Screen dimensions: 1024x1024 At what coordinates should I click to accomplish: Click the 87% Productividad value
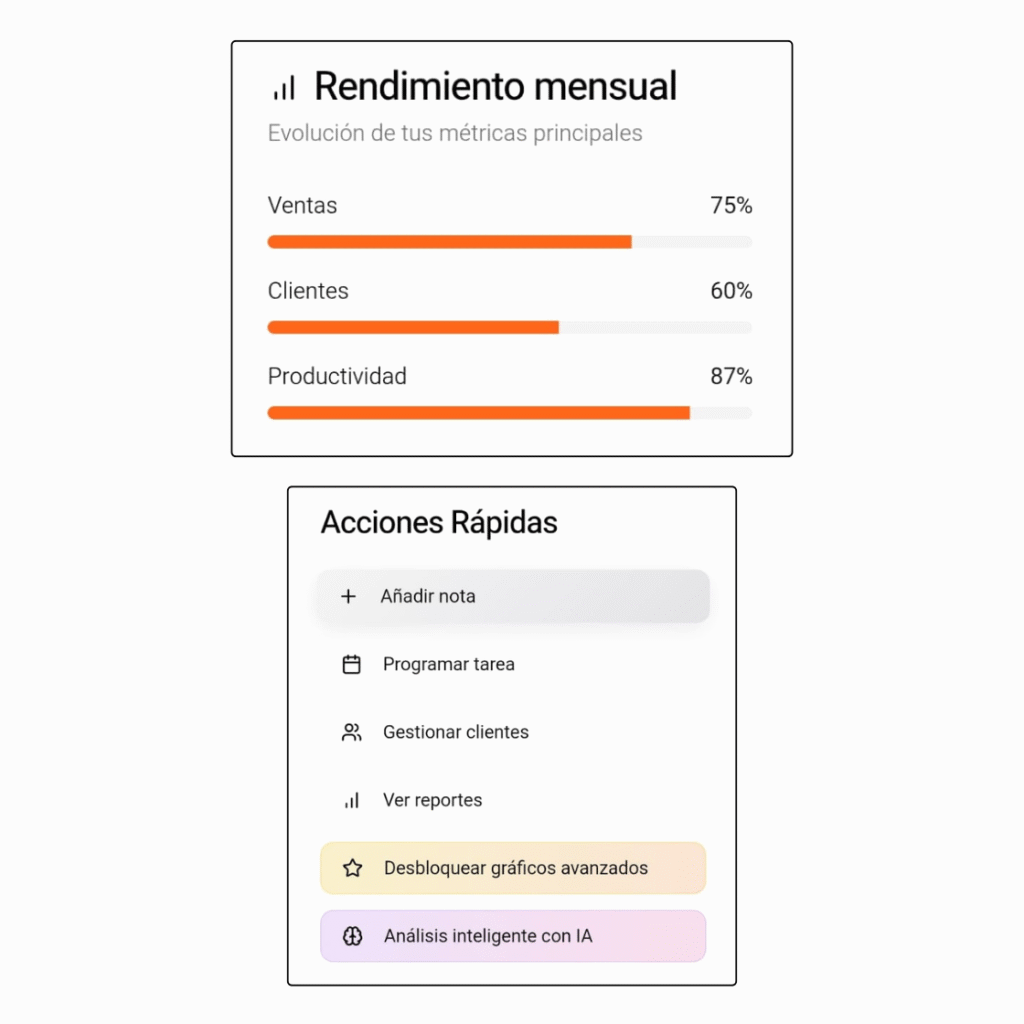pyautogui.click(x=731, y=377)
